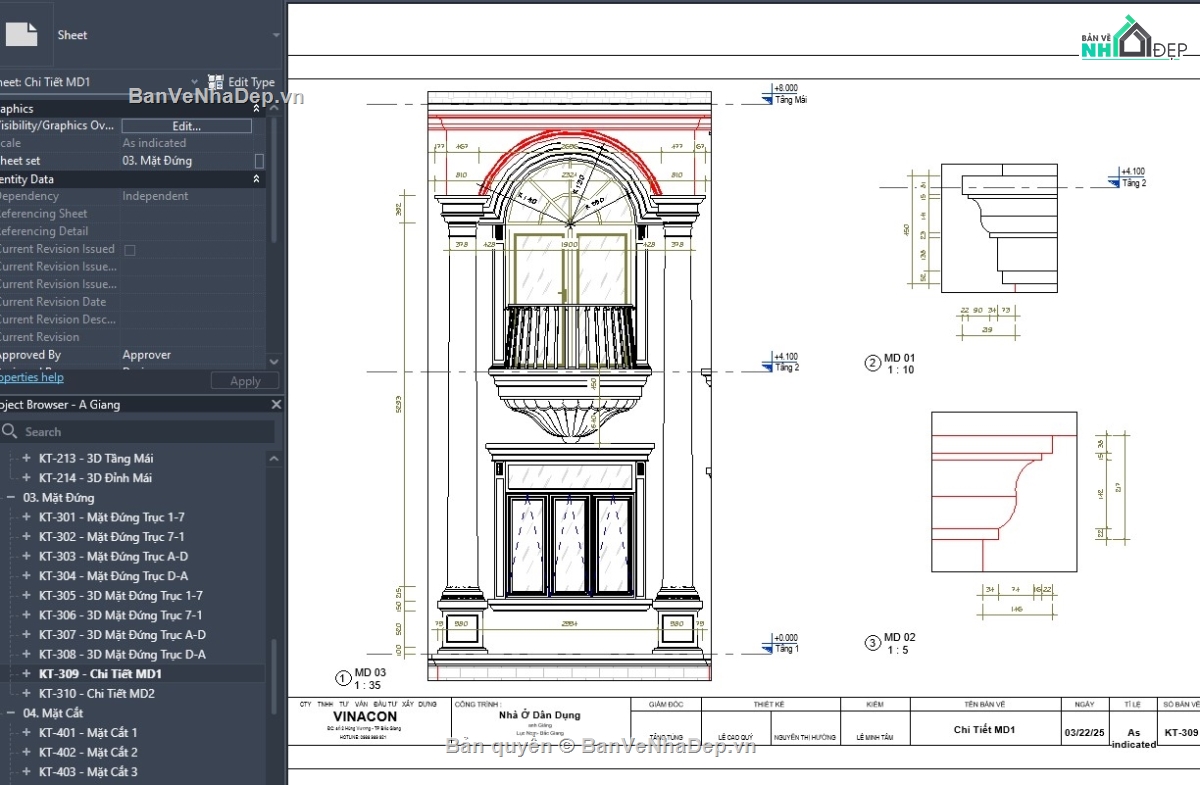Click the view title circle numbered 1
1200x785 pixels.
pyautogui.click(x=344, y=678)
